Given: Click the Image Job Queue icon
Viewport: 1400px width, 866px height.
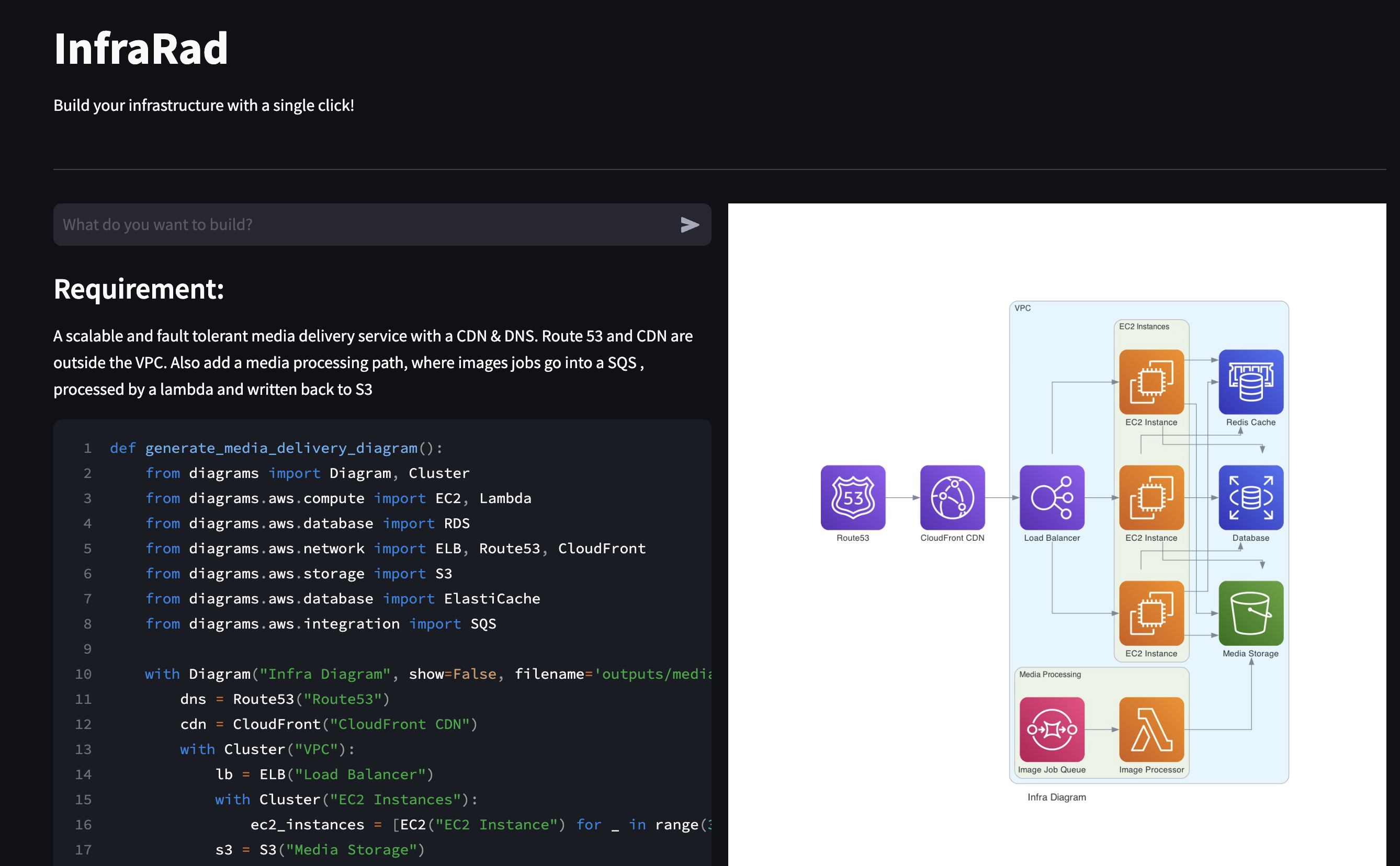Looking at the screenshot, I should point(1052,728).
